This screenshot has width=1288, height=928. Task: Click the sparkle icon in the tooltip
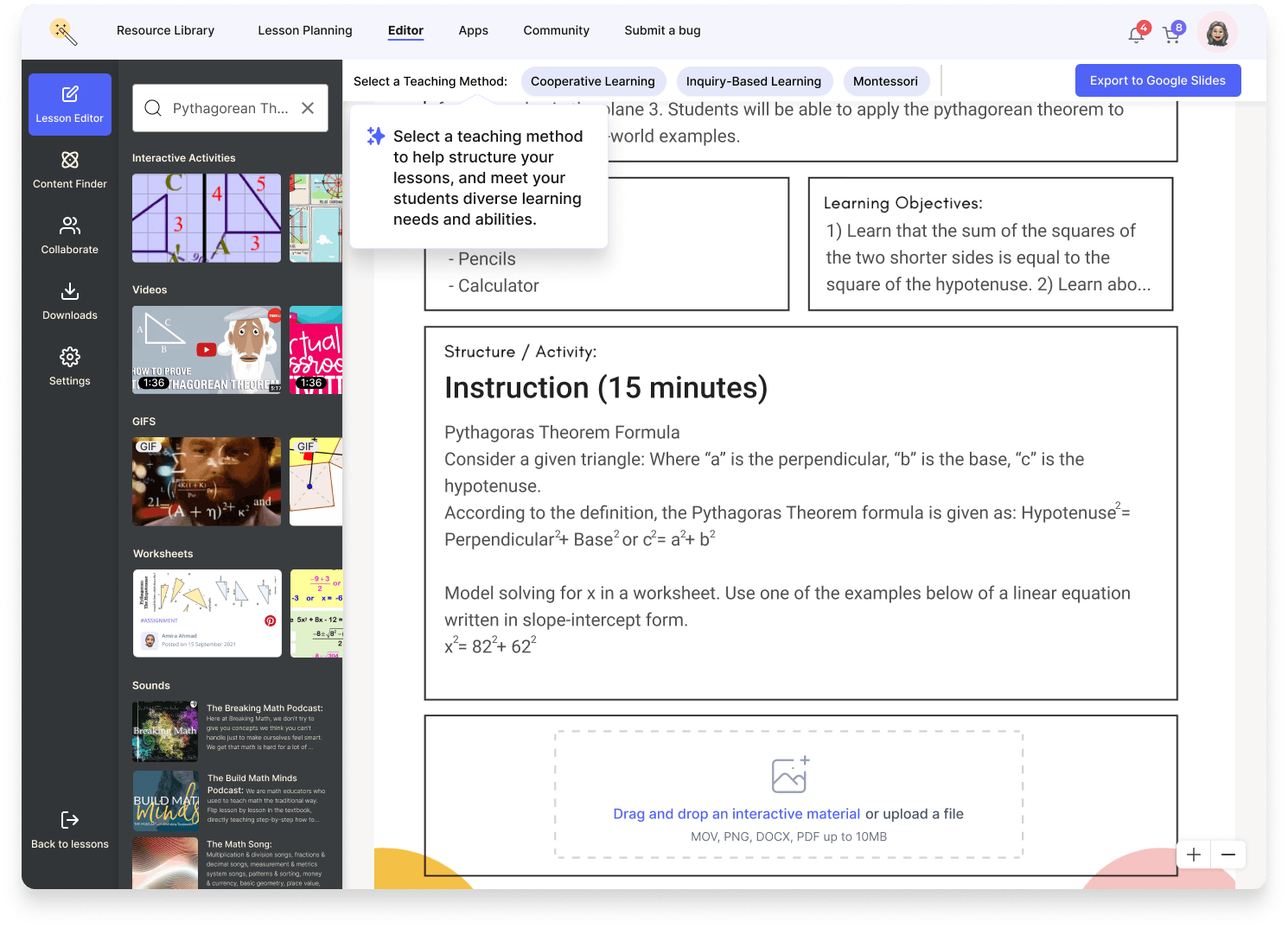coord(376,136)
